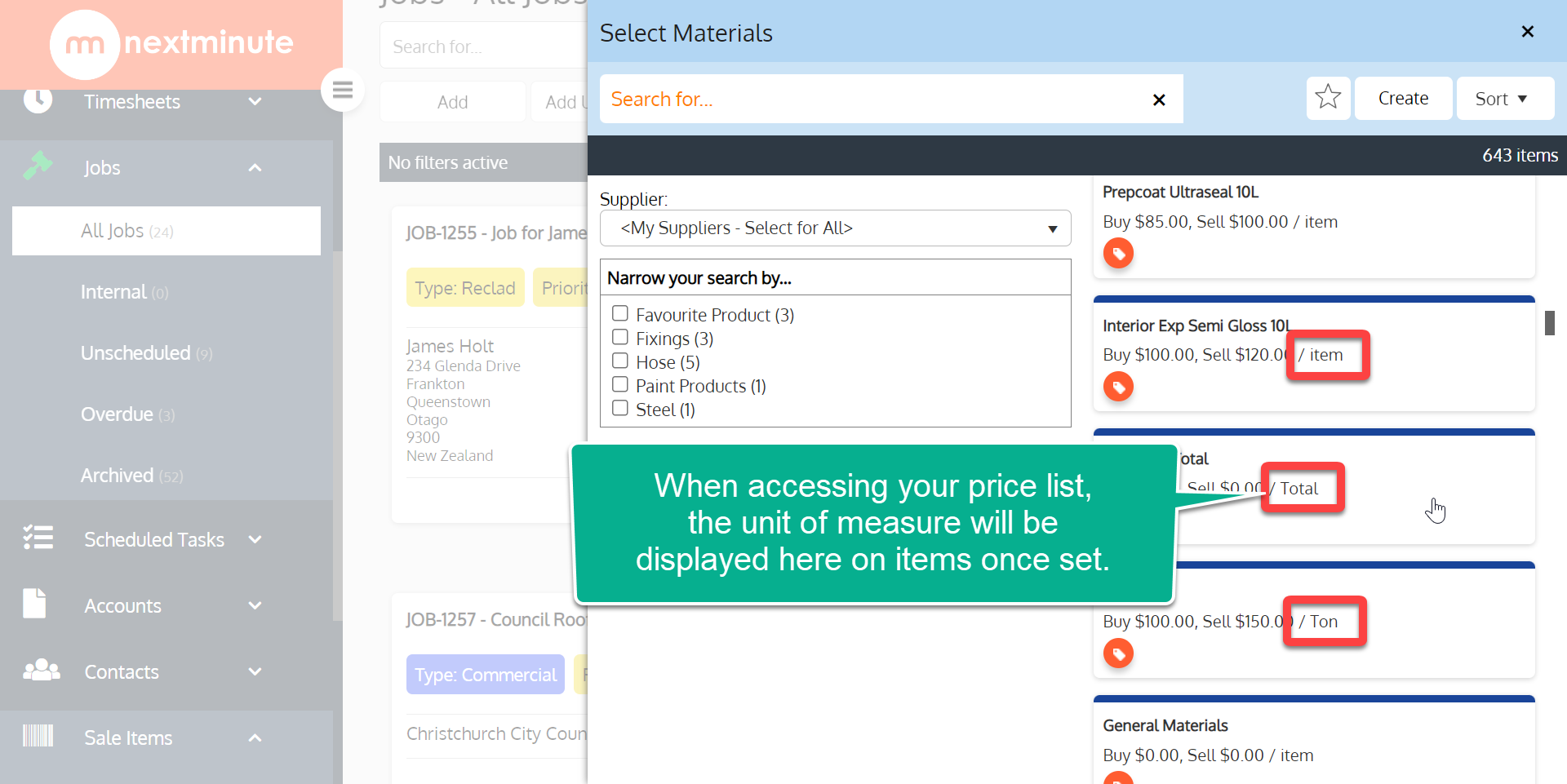1567x784 pixels.
Task: Click the Sale Items barcode icon
Action: click(x=38, y=737)
